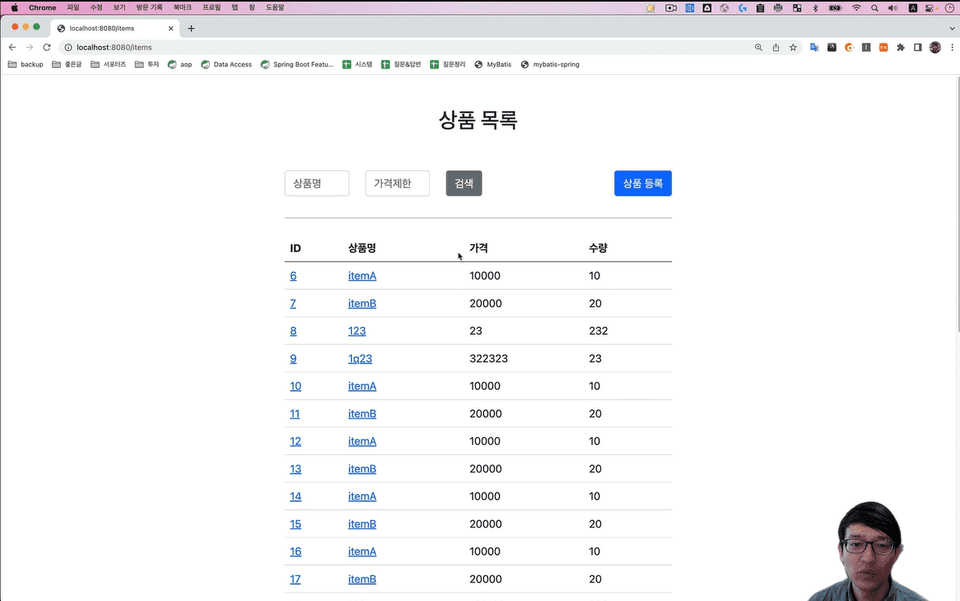Open itemA link in row 14
This screenshot has height=601, width=960.
pyautogui.click(x=362, y=496)
